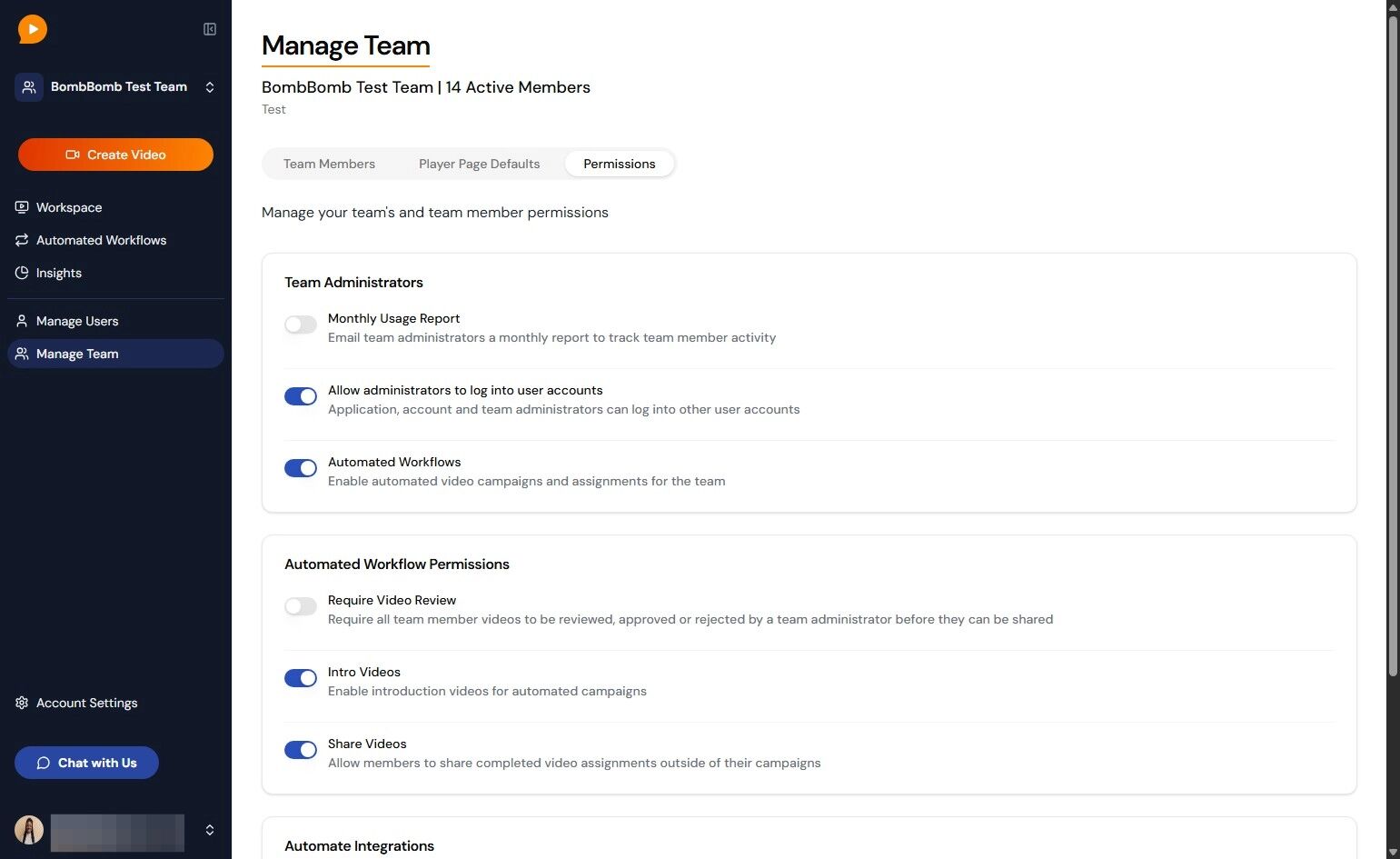This screenshot has width=1400, height=859.
Task: Turn on Require Video Review
Action: point(301,606)
